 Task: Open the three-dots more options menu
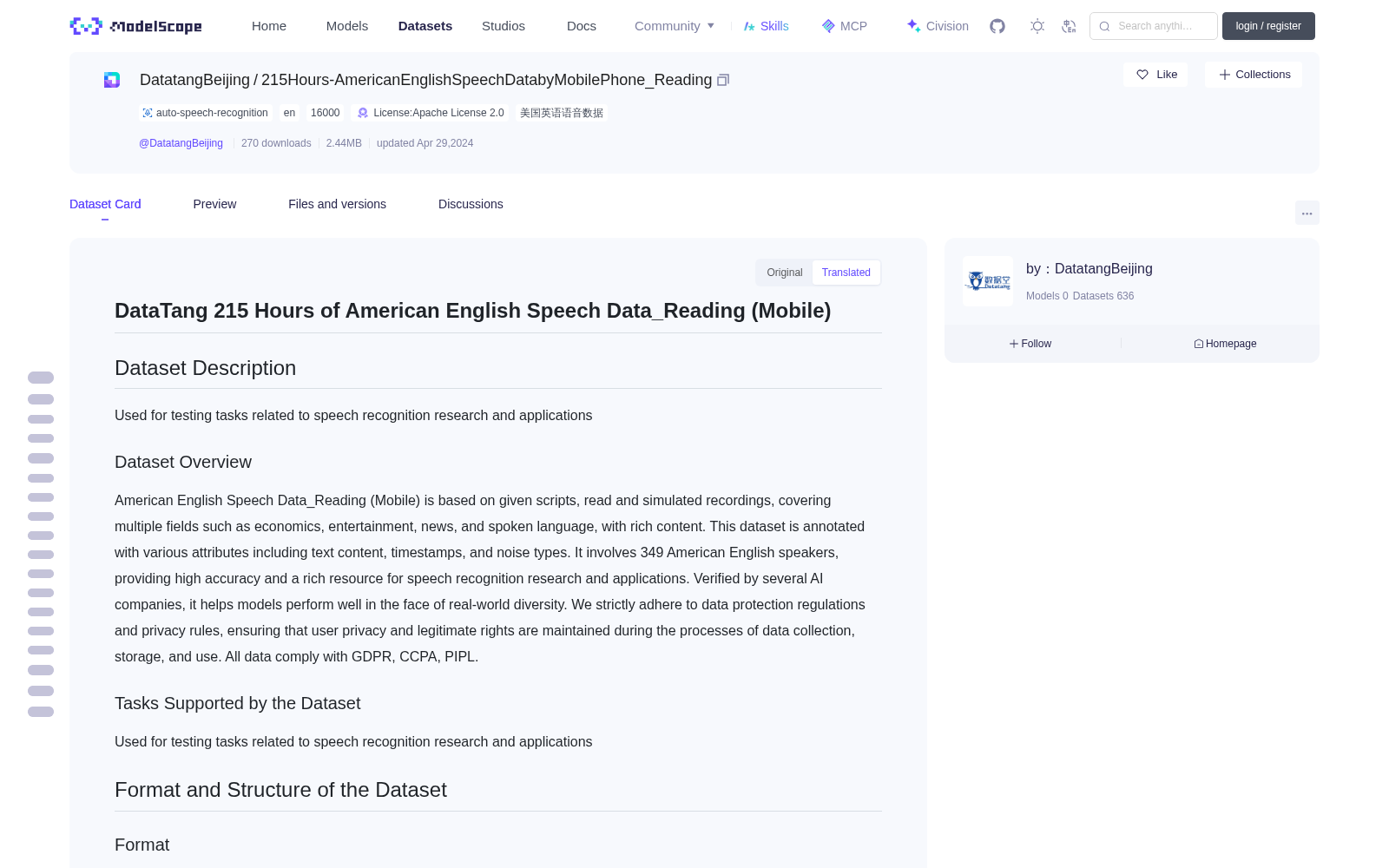pyautogui.click(x=1307, y=213)
